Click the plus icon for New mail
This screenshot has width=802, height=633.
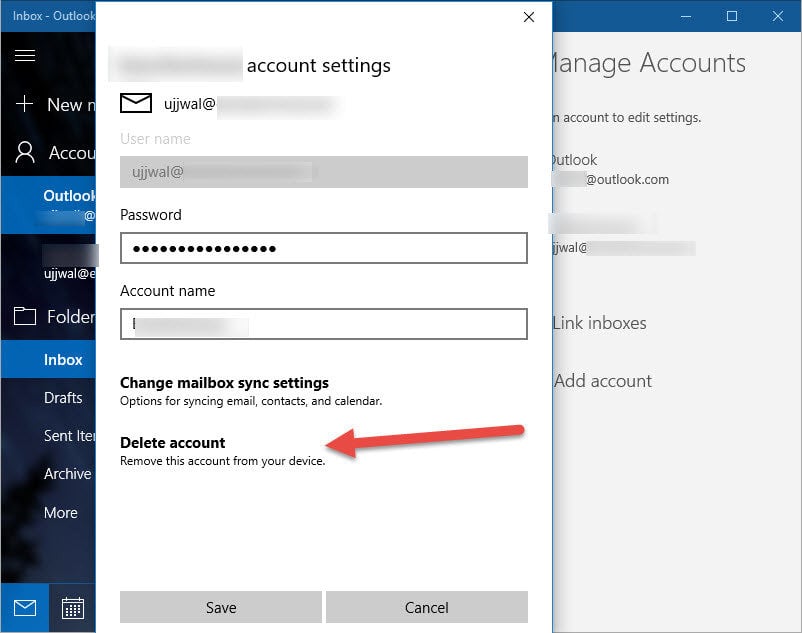coord(25,104)
